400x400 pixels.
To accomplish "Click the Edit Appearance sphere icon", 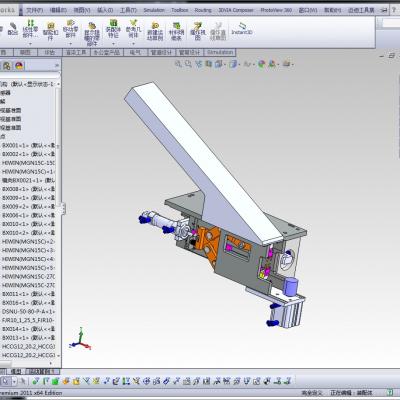I will click(x=262, y=63).
